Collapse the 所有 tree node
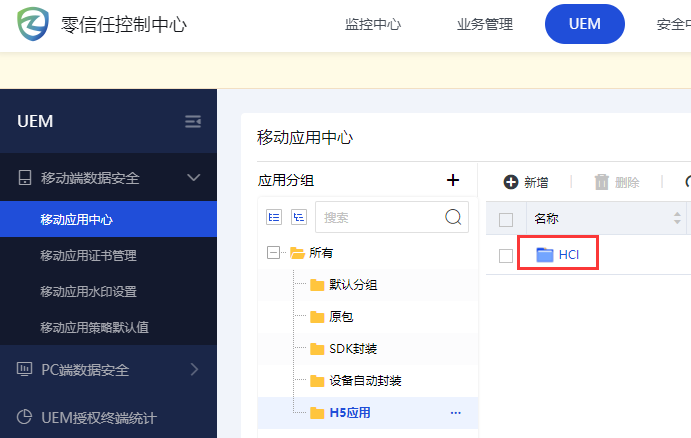Image resolution: width=691 pixels, height=438 pixels. click(274, 253)
